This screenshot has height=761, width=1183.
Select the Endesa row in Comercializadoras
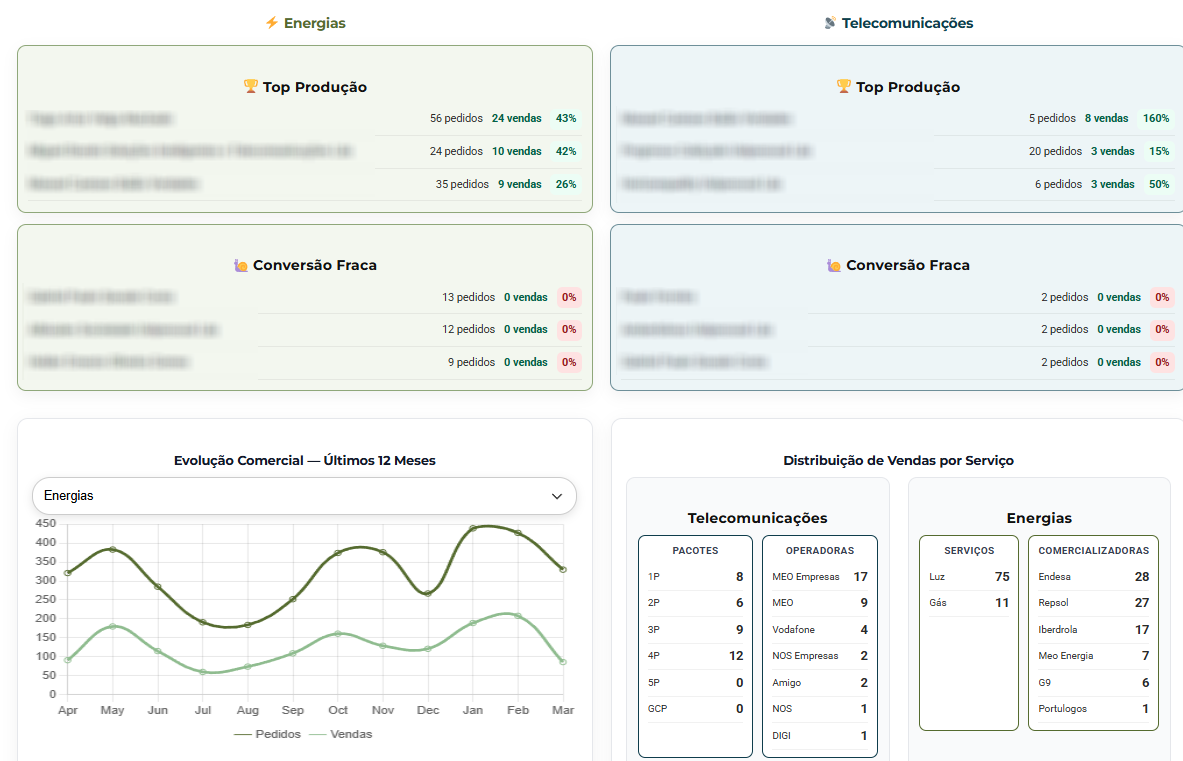point(1093,577)
